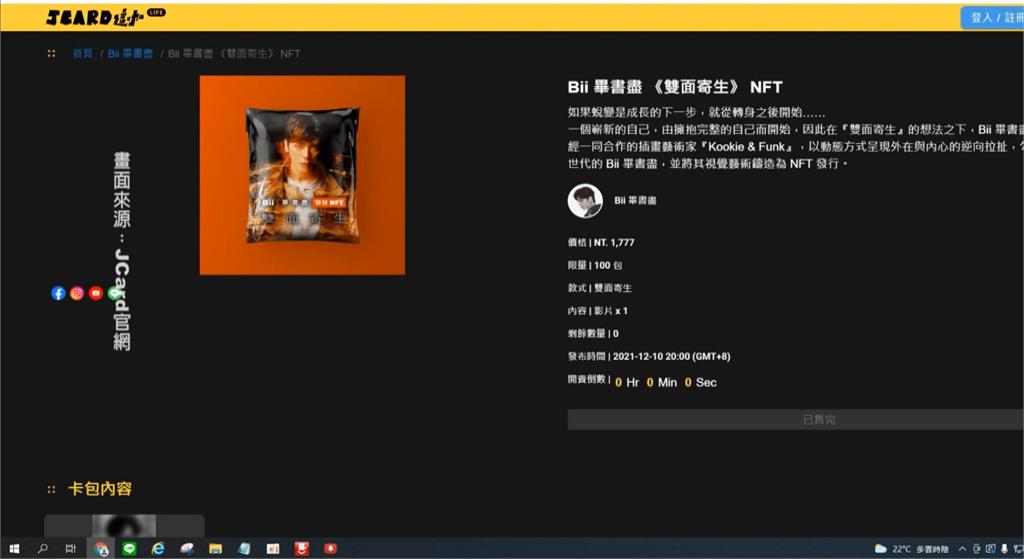Screen dimensions: 1024x559
Task: Click Bii 畢書盡 round avatar picture
Action: [584, 200]
